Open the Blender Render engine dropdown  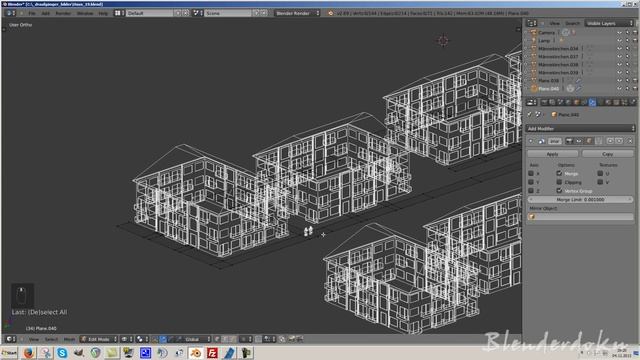click(298, 13)
